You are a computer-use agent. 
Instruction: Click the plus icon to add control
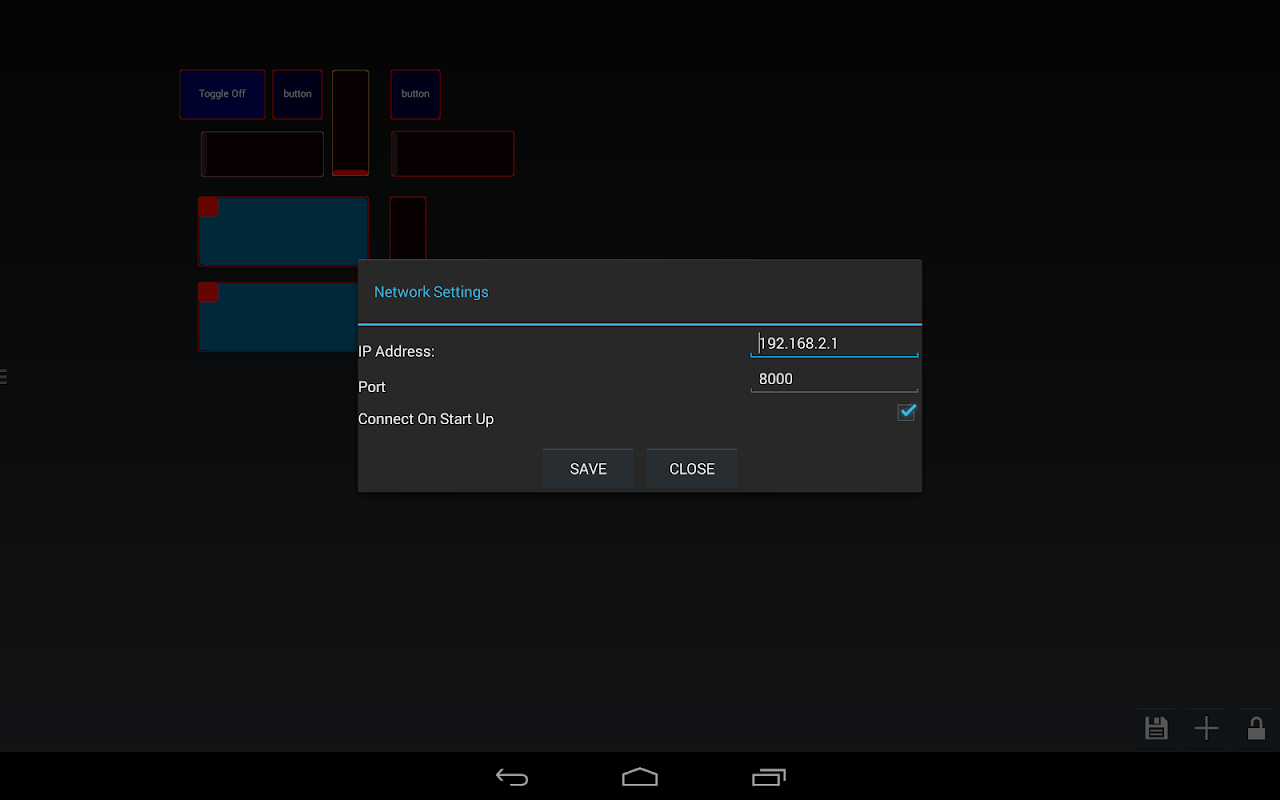point(1206,728)
